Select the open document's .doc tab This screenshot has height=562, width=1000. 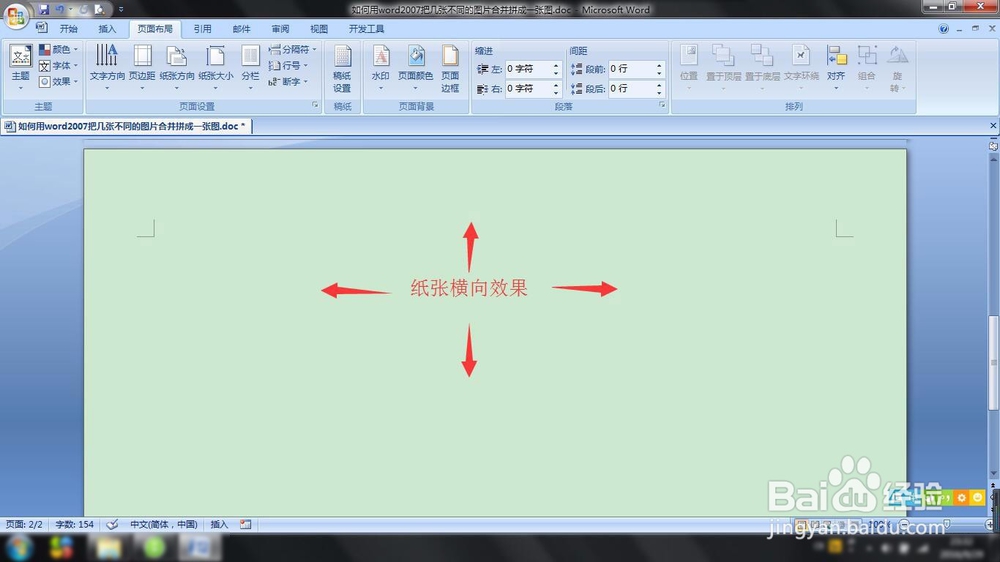tap(127, 126)
